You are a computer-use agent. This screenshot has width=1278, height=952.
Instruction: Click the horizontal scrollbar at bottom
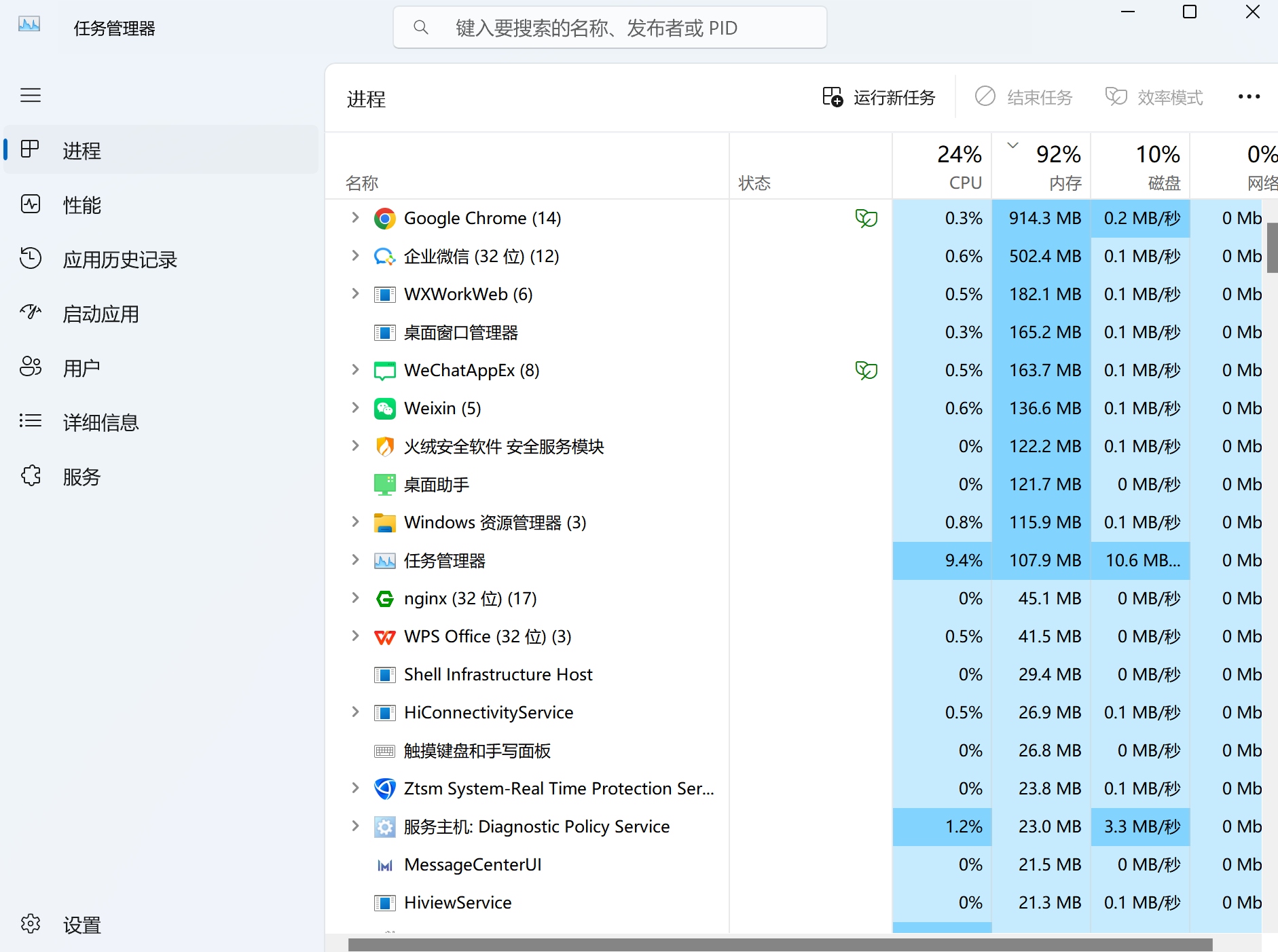coord(780,945)
